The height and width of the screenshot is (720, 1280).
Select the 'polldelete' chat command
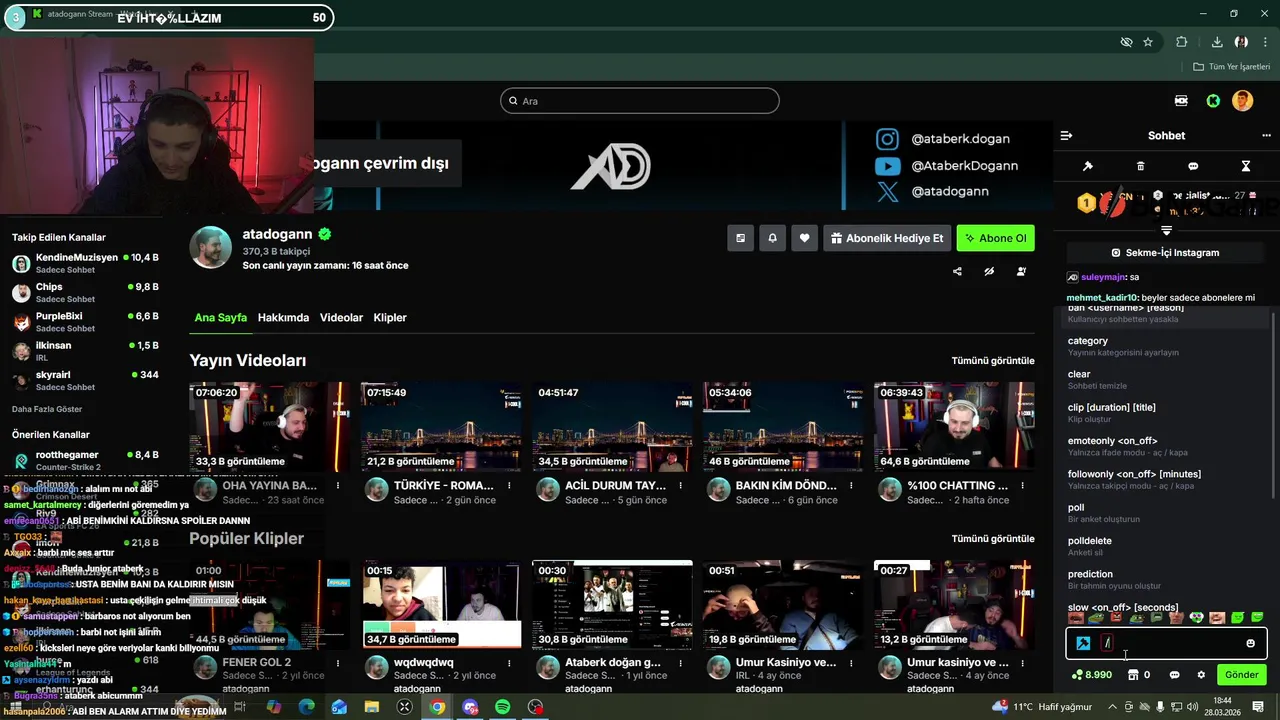tap(1165, 546)
